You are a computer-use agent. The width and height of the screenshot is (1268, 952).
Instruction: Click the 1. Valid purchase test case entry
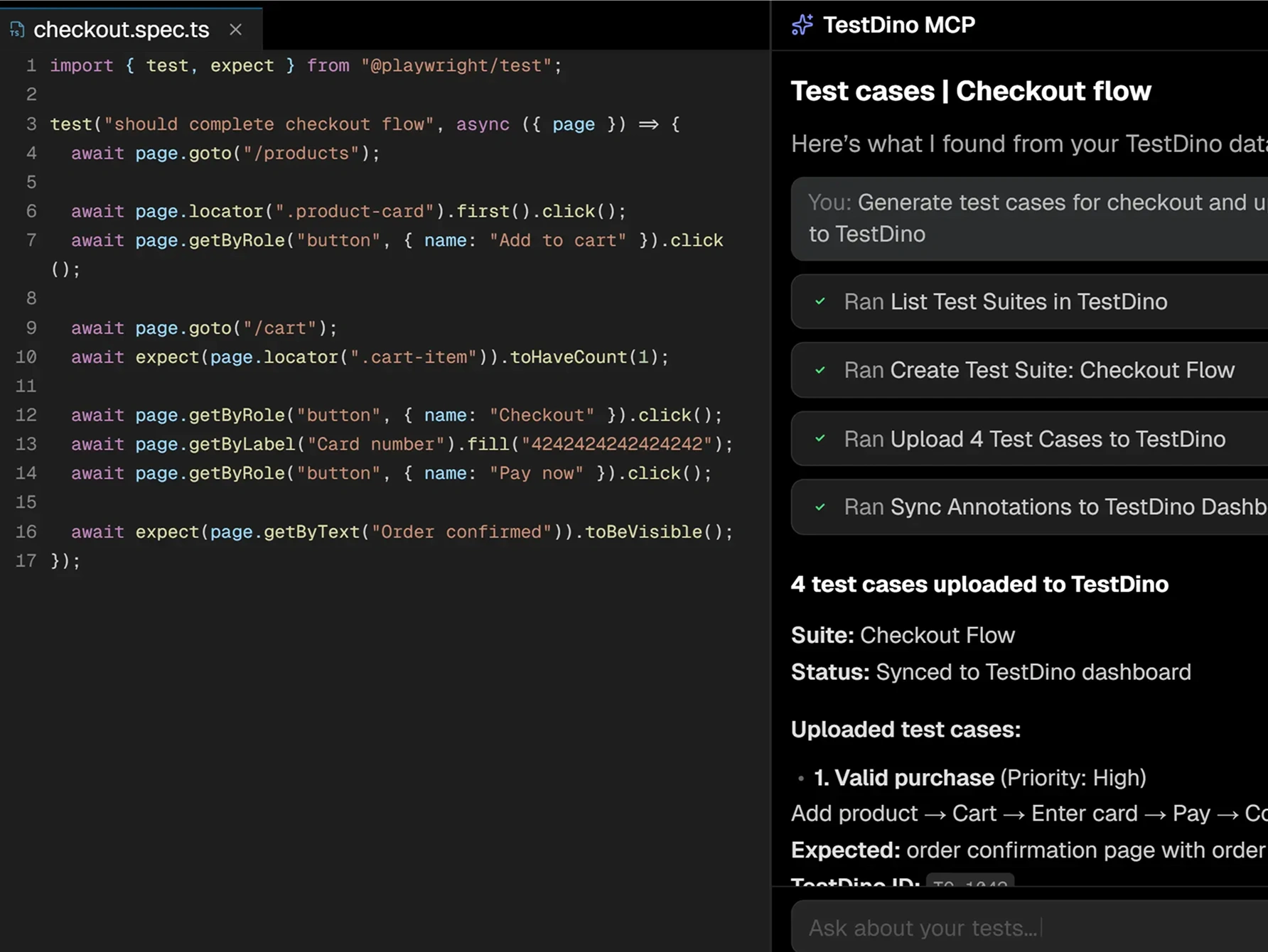tap(979, 778)
